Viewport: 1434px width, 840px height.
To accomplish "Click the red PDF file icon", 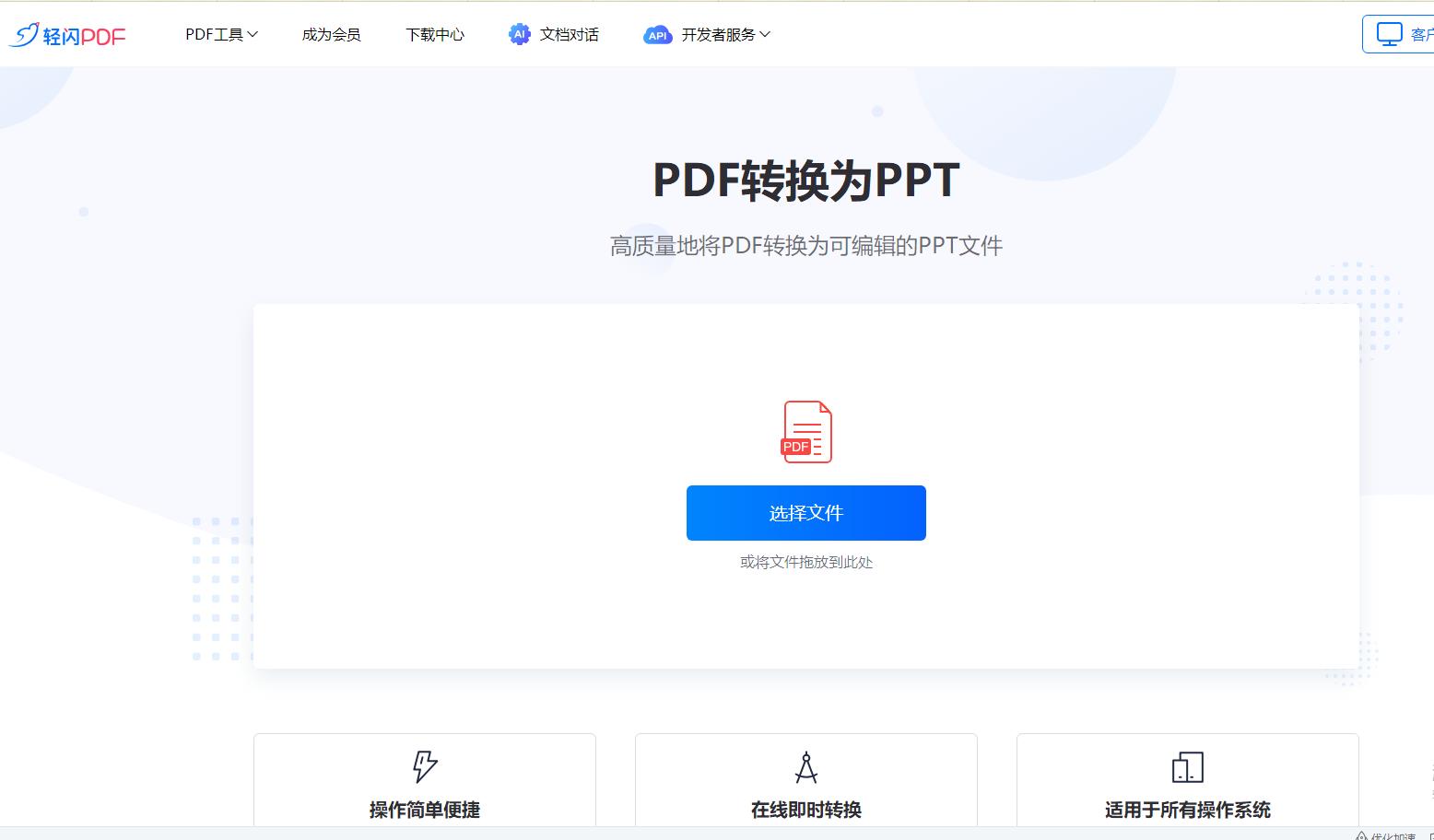I will 805,431.
